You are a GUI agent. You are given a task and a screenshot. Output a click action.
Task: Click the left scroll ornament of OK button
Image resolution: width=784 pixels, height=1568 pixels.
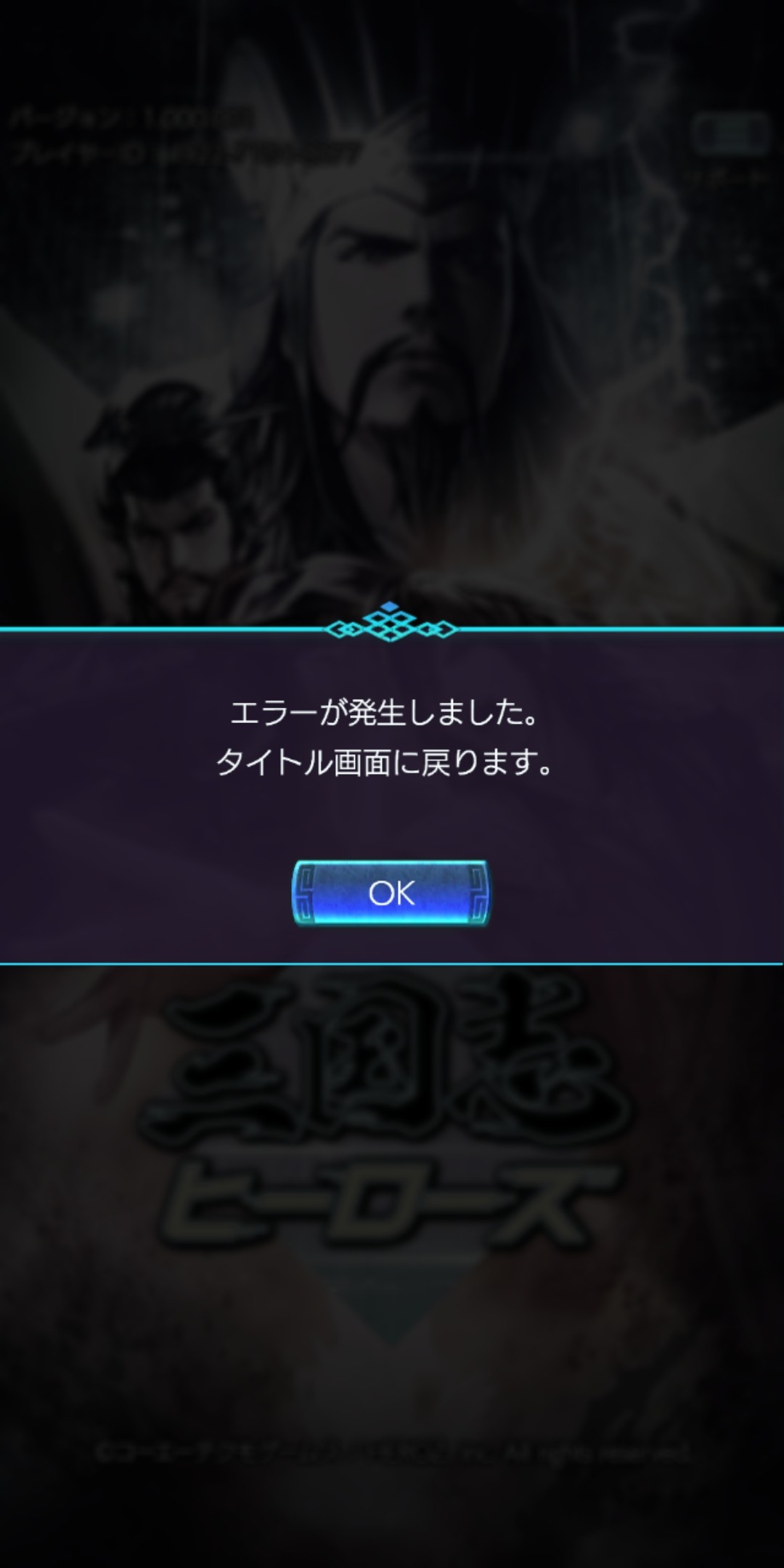[x=306, y=893]
